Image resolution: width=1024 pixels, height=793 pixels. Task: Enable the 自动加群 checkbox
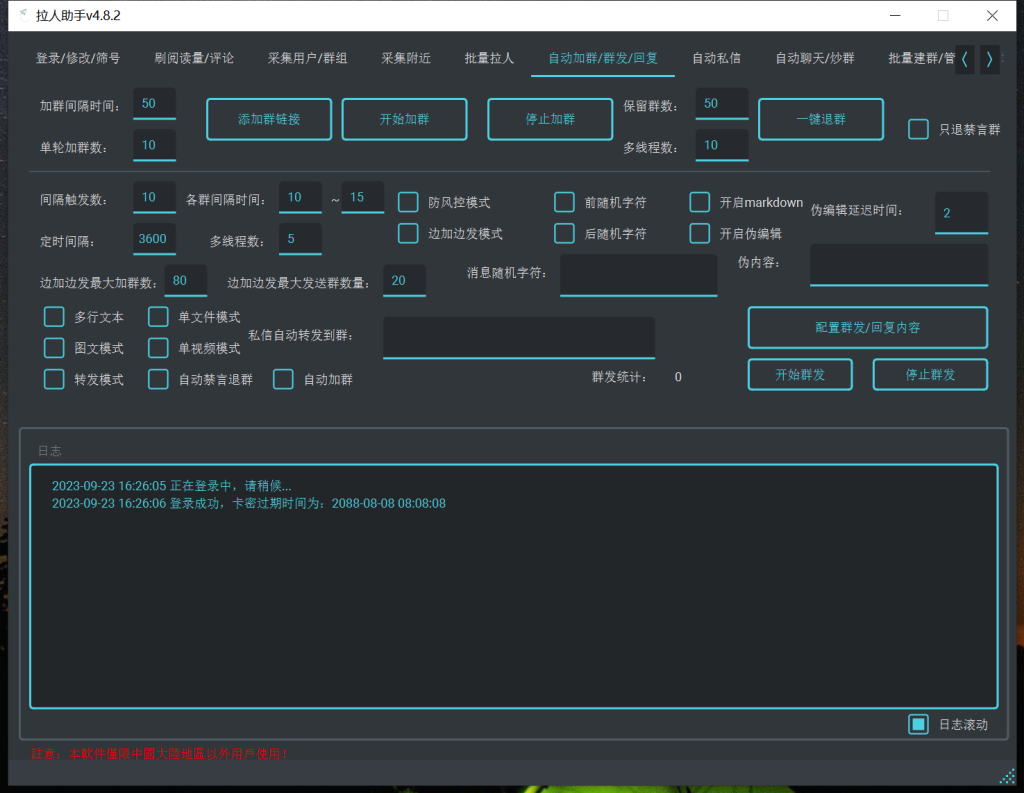(x=283, y=380)
